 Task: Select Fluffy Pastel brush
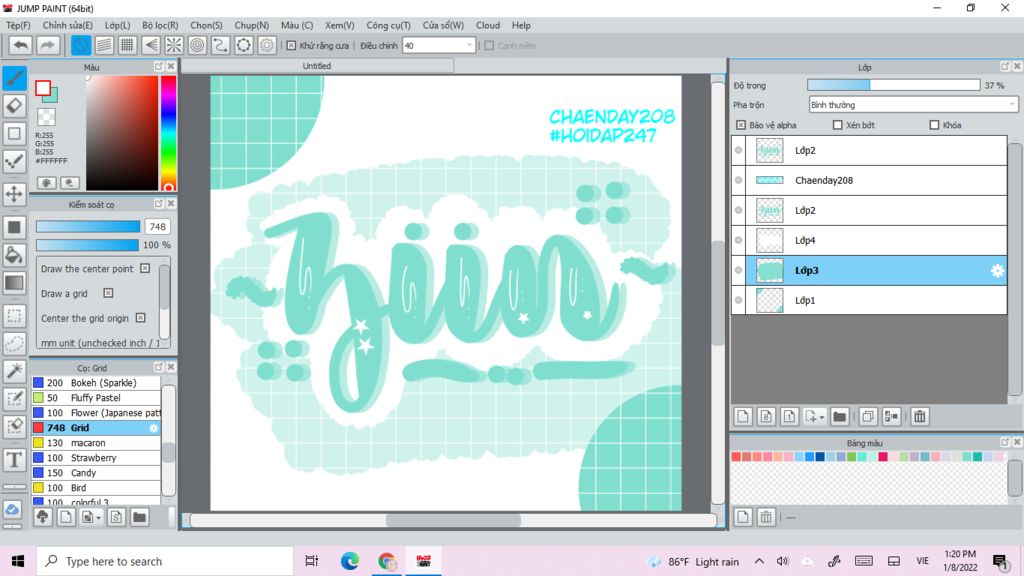[96, 398]
